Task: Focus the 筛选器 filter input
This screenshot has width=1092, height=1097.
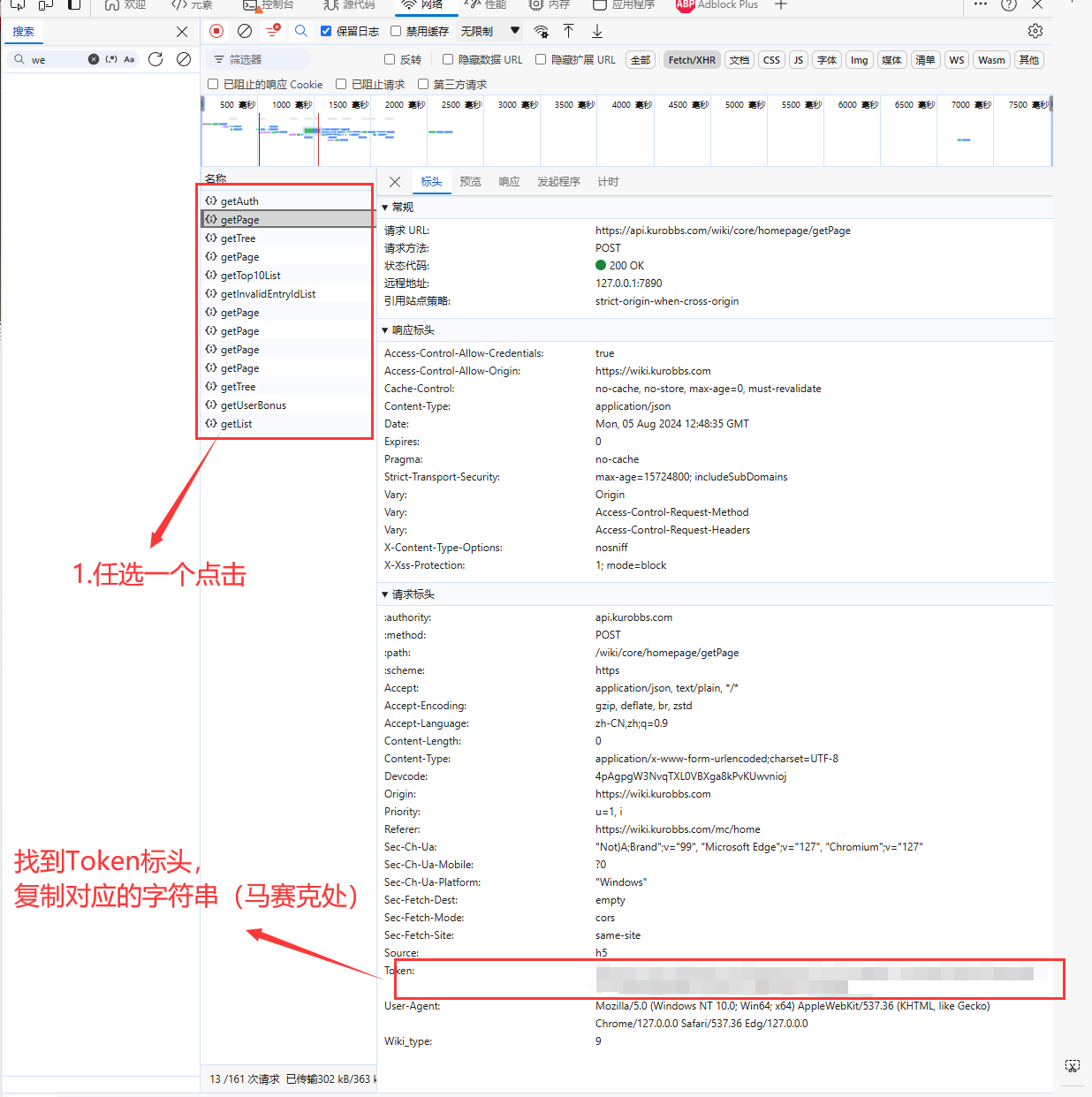Action: [x=258, y=59]
